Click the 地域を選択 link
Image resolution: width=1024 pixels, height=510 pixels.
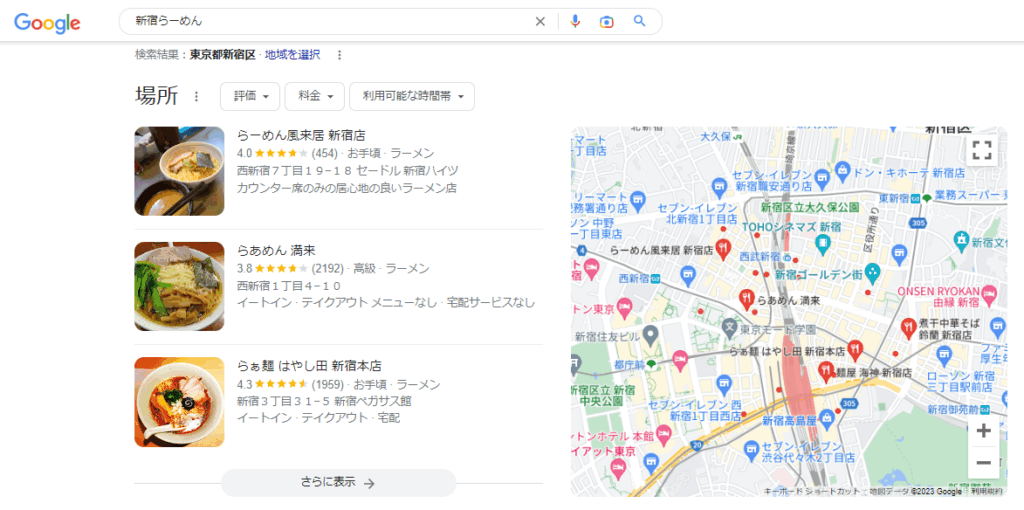[x=292, y=55]
